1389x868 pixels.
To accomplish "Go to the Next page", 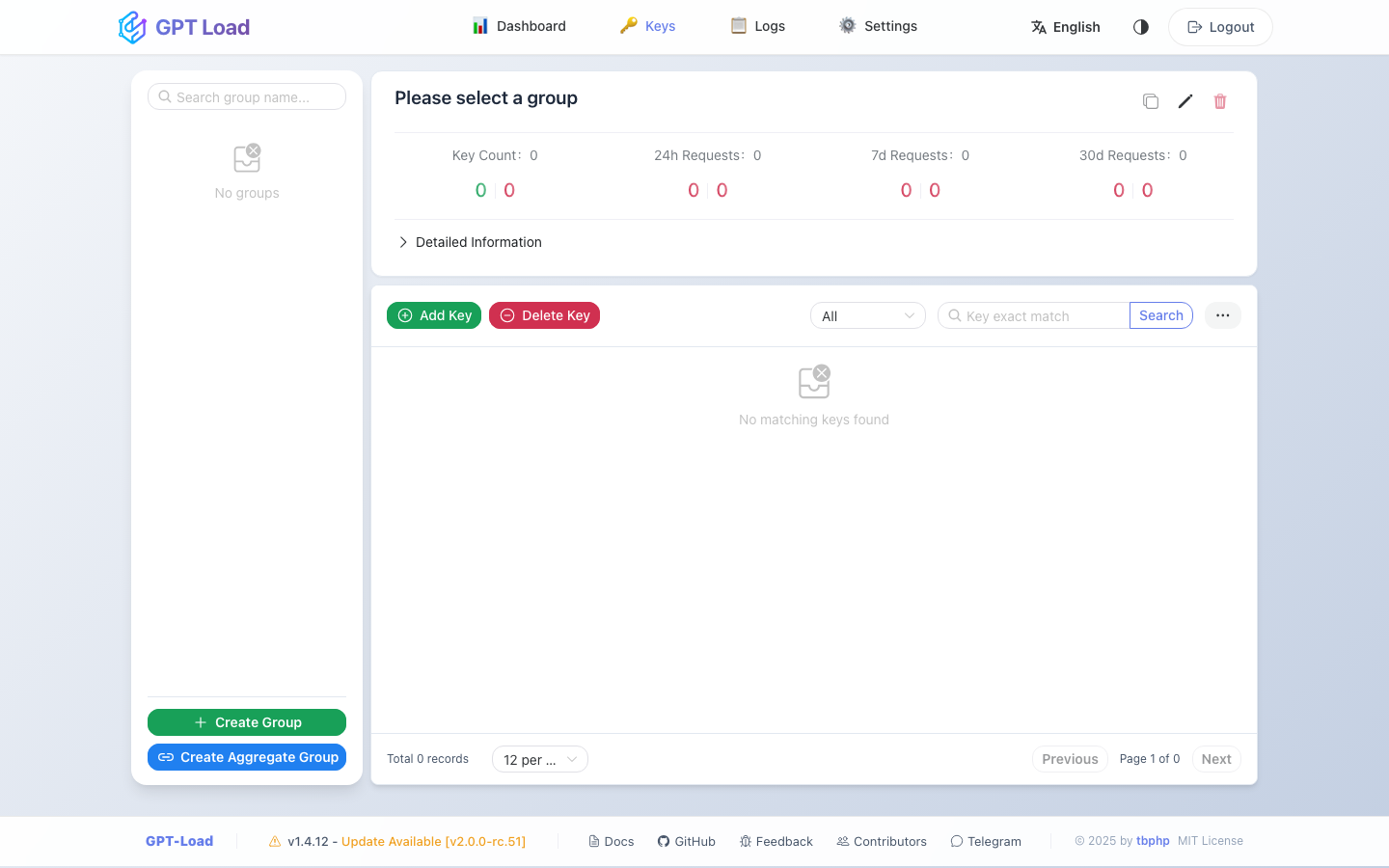I will click(x=1216, y=759).
